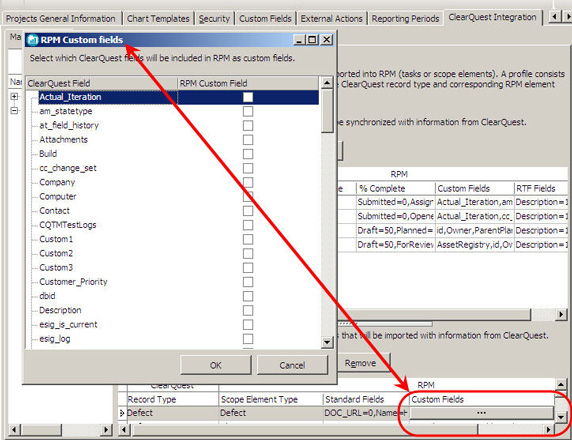Maximize the RPM Custom fields dialog
572x440 pixels.
(312, 39)
